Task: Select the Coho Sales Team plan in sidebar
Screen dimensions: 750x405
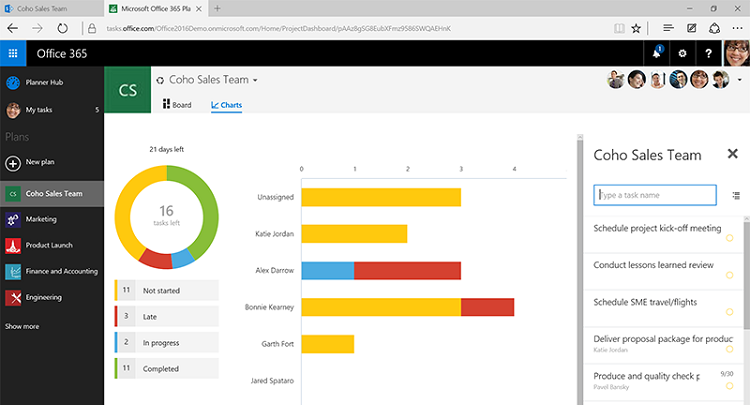Action: pos(52,194)
